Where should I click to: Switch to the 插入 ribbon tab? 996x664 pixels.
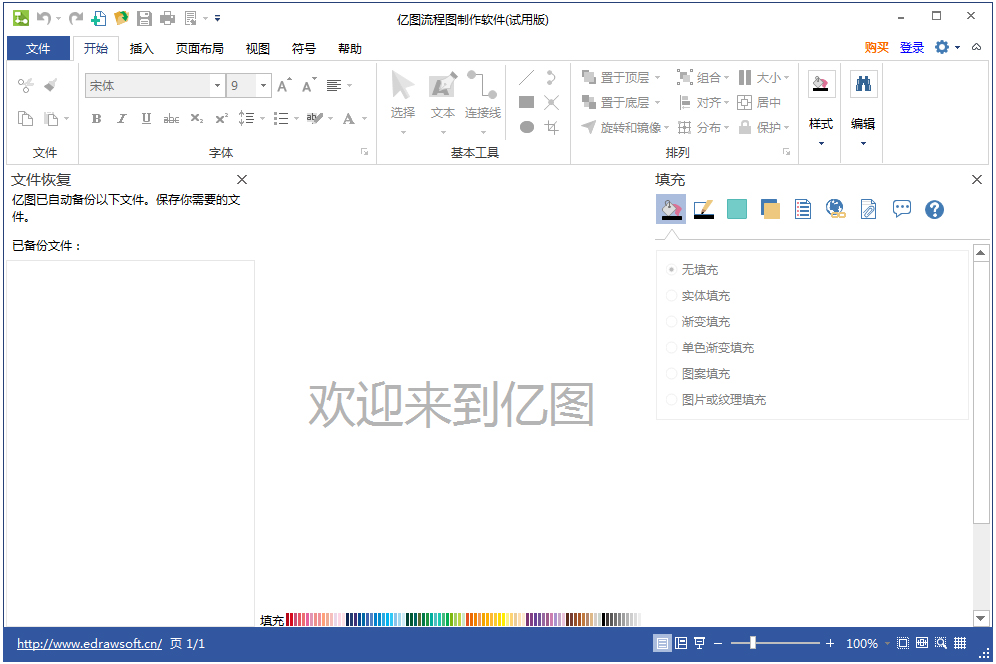point(142,48)
